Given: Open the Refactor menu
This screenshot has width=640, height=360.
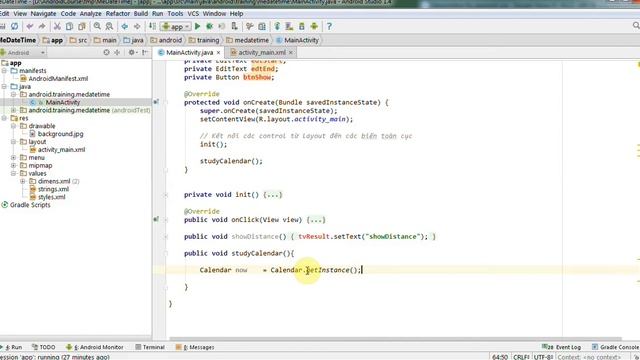Looking at the screenshot, I should click(118, 13).
